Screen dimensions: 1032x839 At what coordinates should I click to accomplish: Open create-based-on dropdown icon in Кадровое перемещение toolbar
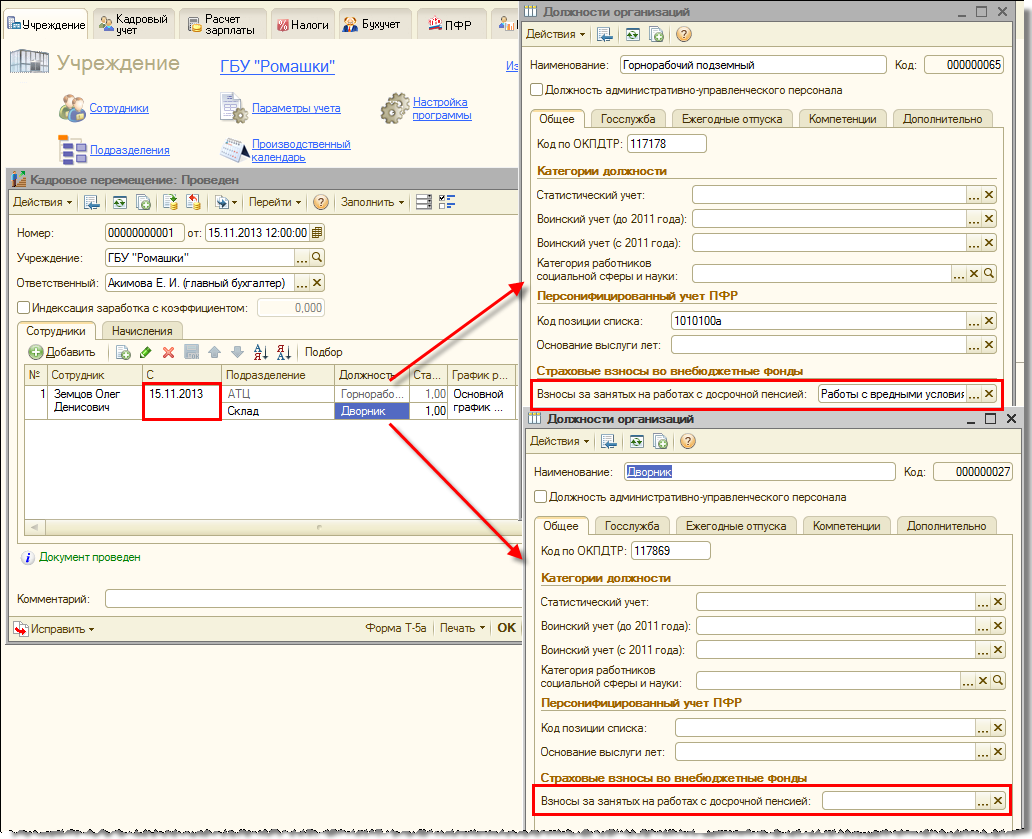(x=225, y=202)
